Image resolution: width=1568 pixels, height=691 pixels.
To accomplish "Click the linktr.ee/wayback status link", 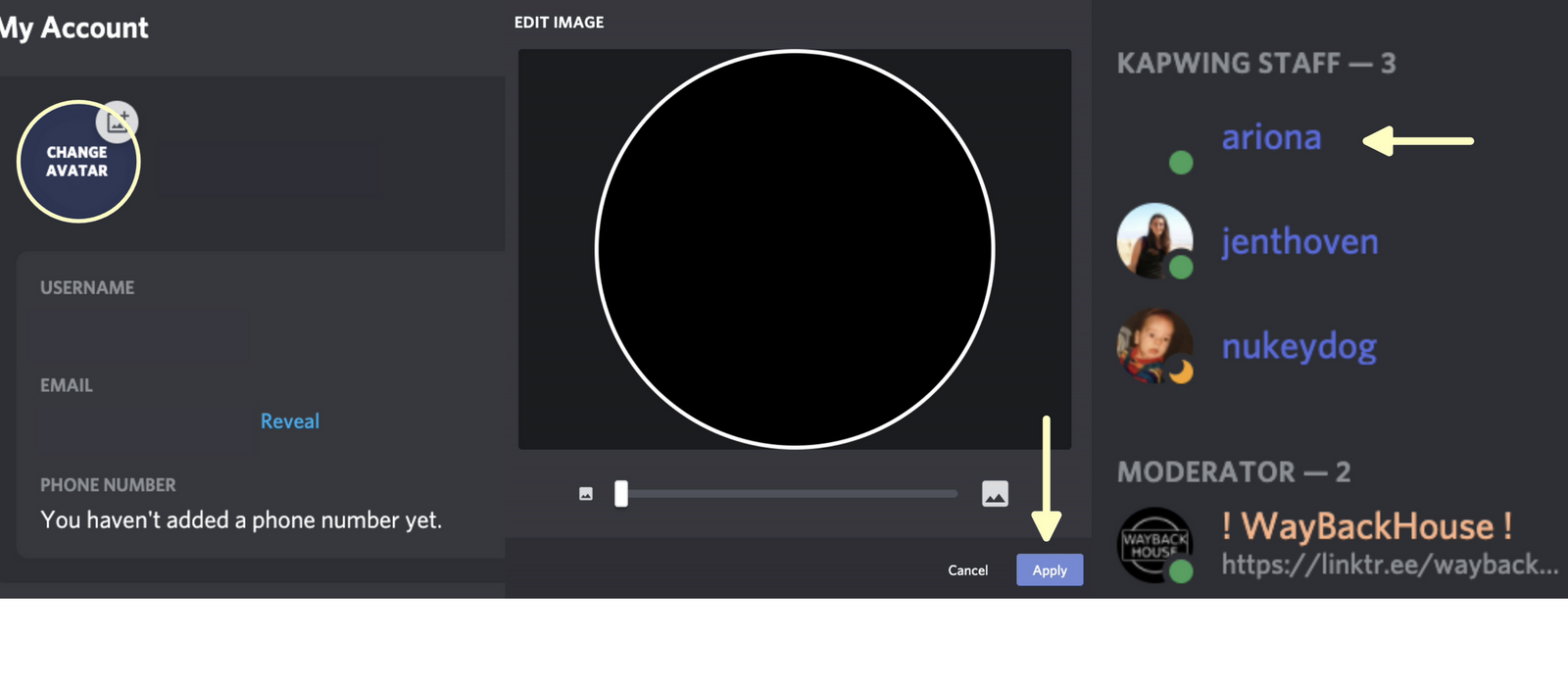I will click(x=1389, y=565).
